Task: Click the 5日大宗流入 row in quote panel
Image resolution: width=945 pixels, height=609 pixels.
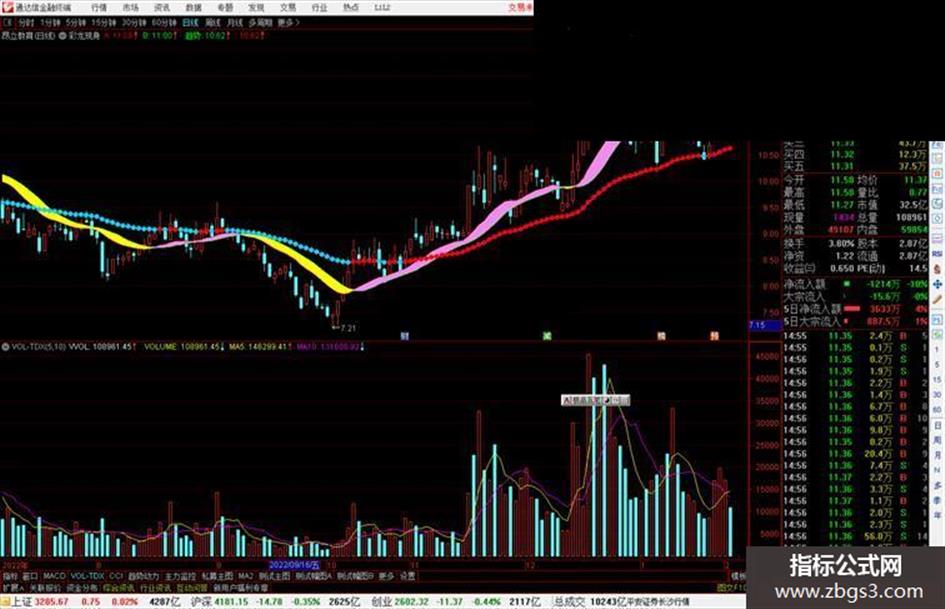Action: point(856,321)
